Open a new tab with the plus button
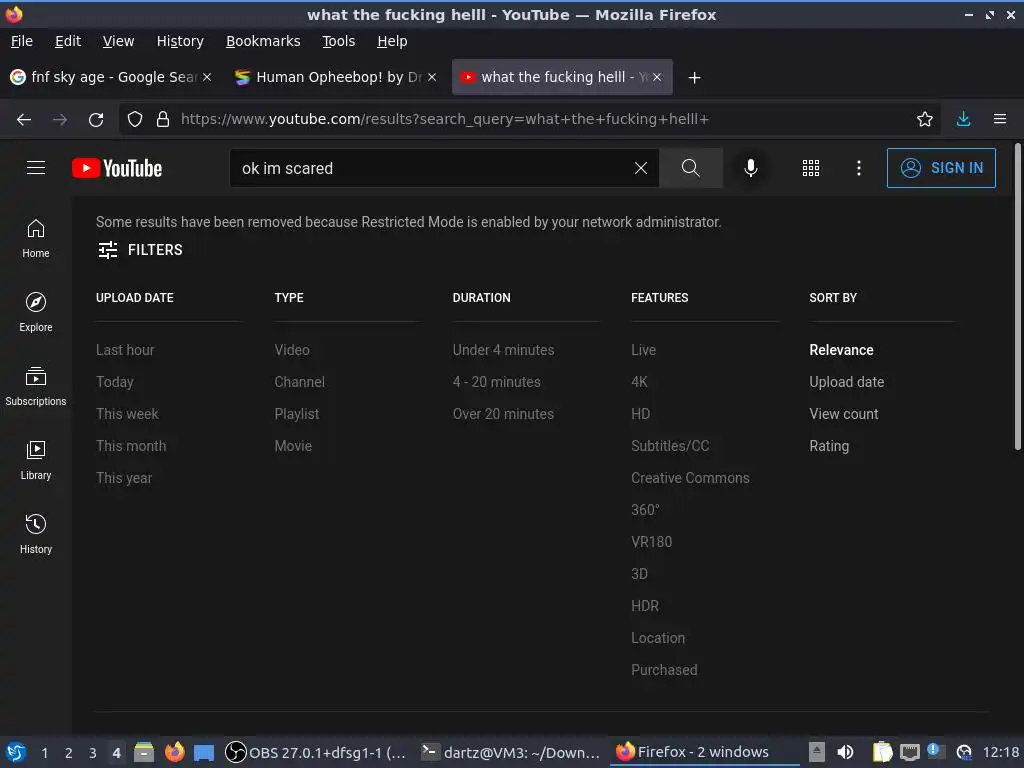This screenshot has height=768, width=1024. click(694, 78)
